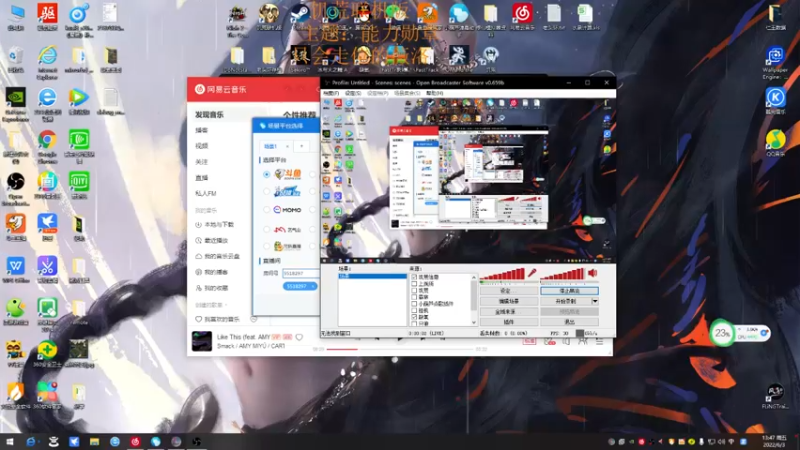Adjust the desktop audio volume bar in OBS
This screenshot has width=800, height=450.
click(563, 274)
